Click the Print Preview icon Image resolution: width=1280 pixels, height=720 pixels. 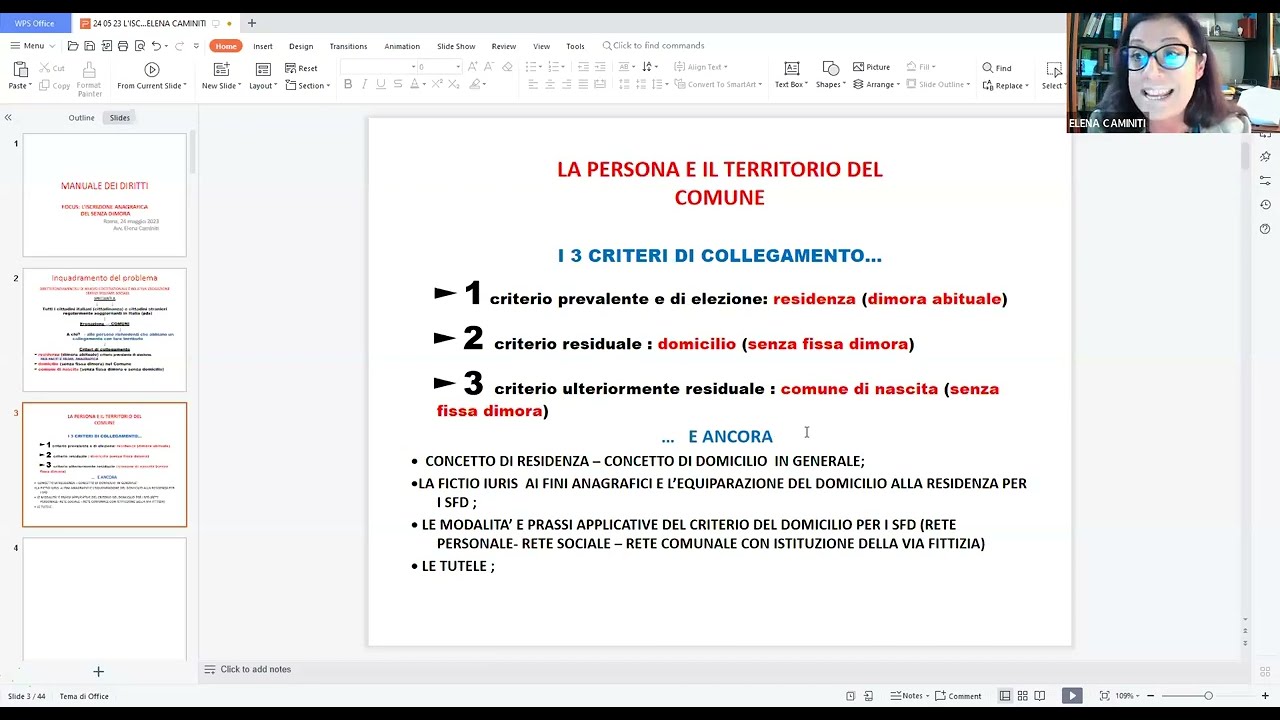click(x=139, y=46)
